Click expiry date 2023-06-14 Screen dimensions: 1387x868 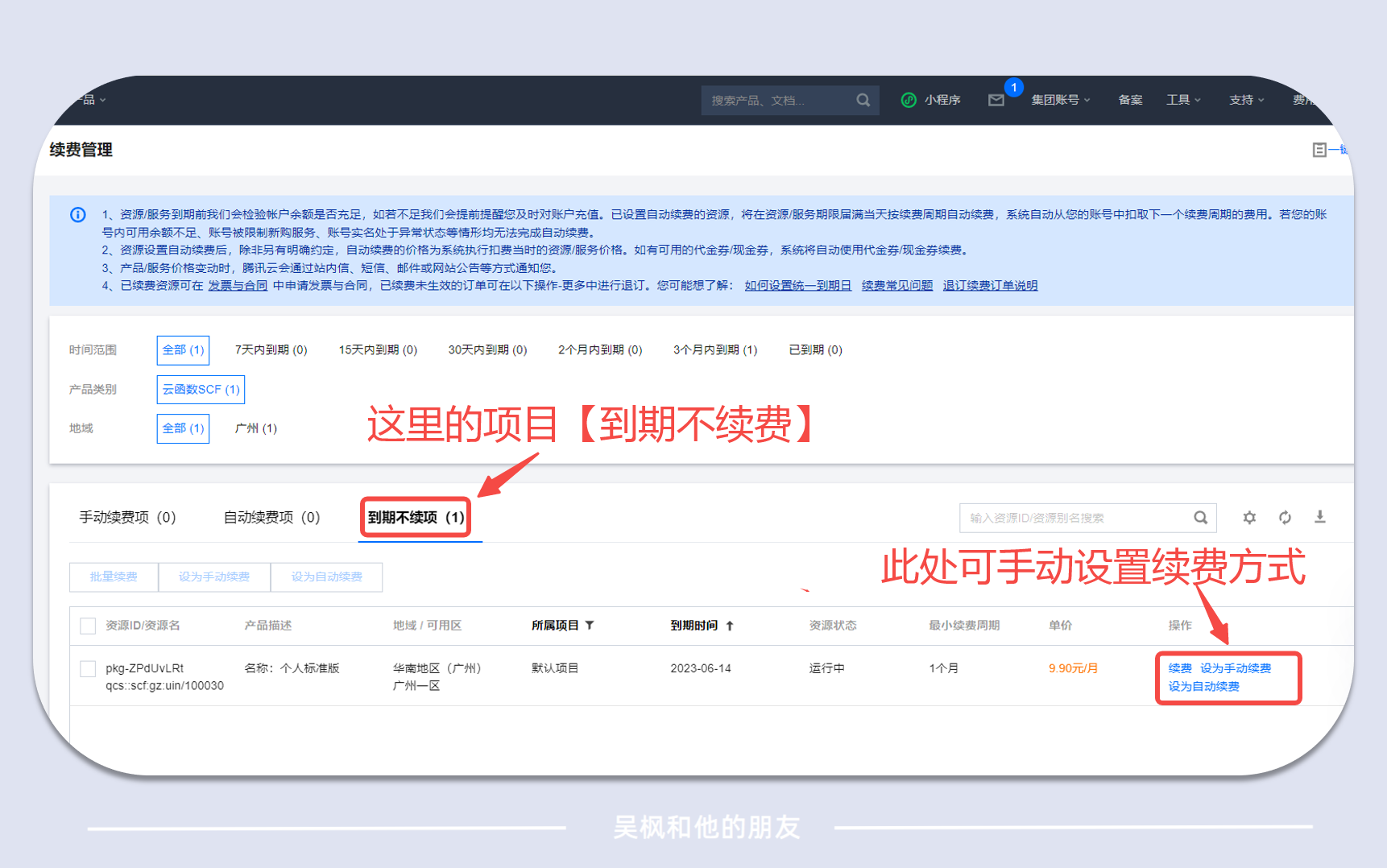click(701, 668)
